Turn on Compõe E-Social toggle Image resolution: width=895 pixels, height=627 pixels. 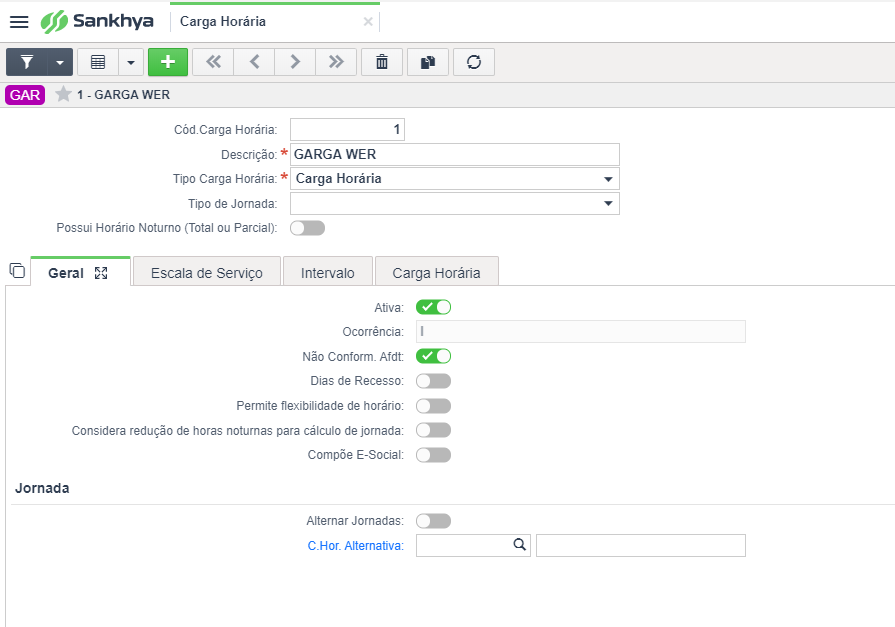[x=433, y=455]
